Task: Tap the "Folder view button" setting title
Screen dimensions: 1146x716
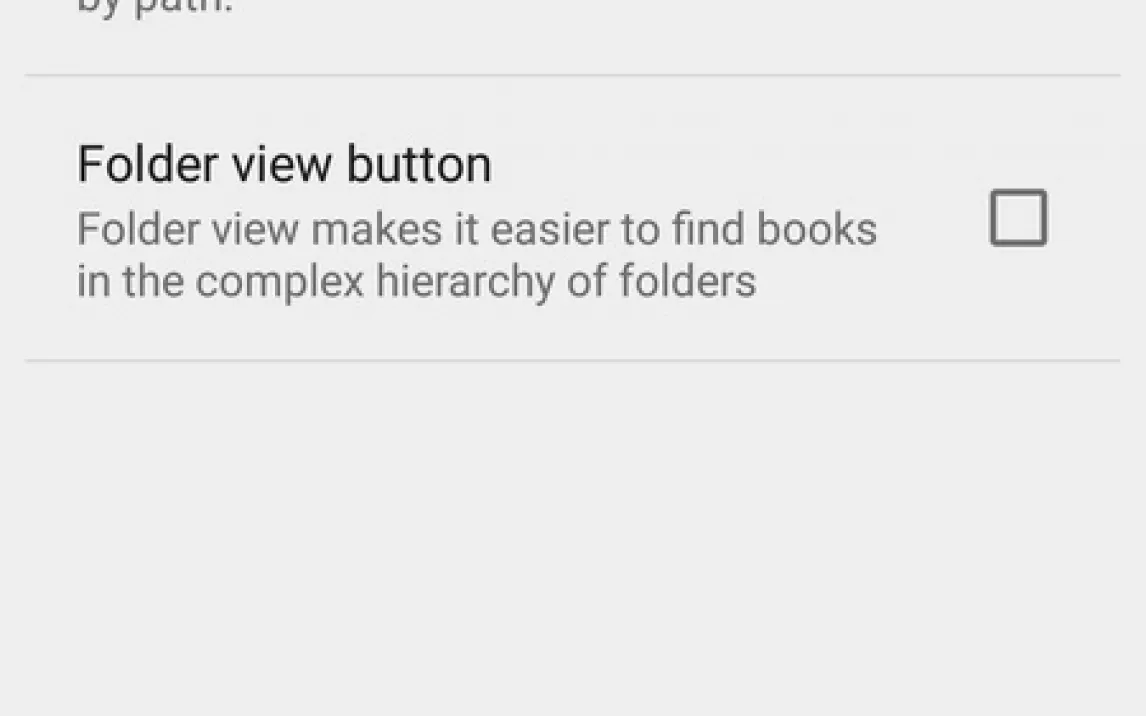Action: click(x=284, y=164)
